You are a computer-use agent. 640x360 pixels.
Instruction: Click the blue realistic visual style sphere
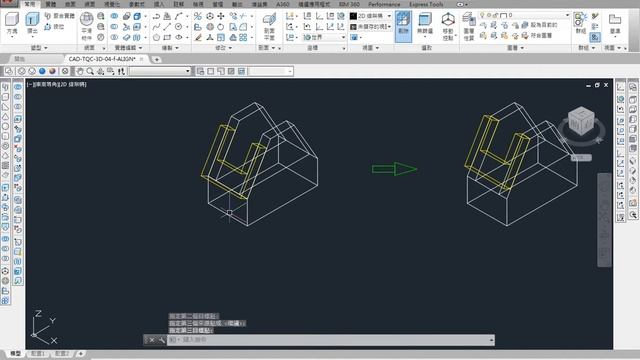tap(42, 71)
